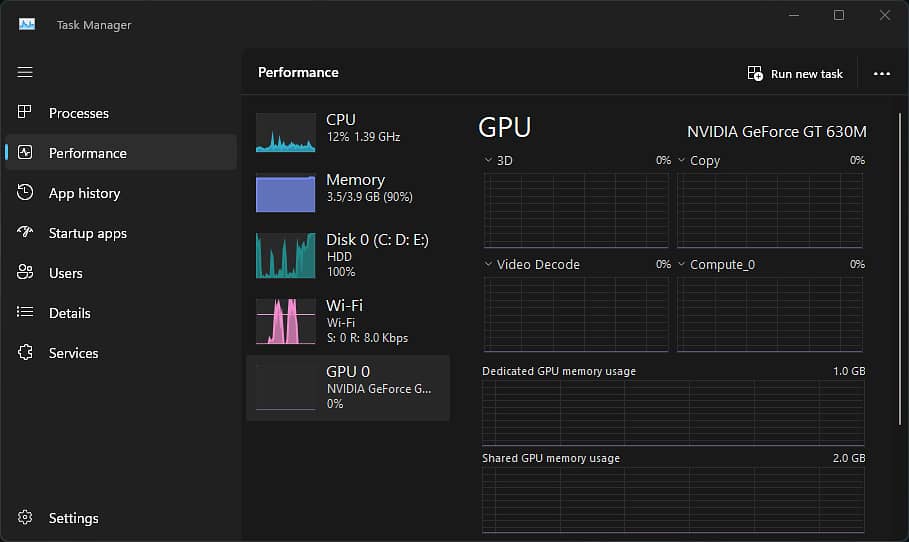The height and width of the screenshot is (542, 909).
Task: Expand the 3D graph engine dropdown
Action: (x=488, y=160)
